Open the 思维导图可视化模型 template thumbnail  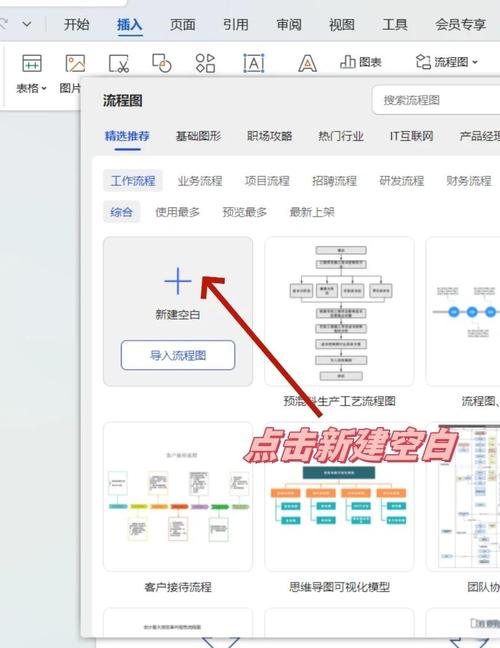[339, 497]
